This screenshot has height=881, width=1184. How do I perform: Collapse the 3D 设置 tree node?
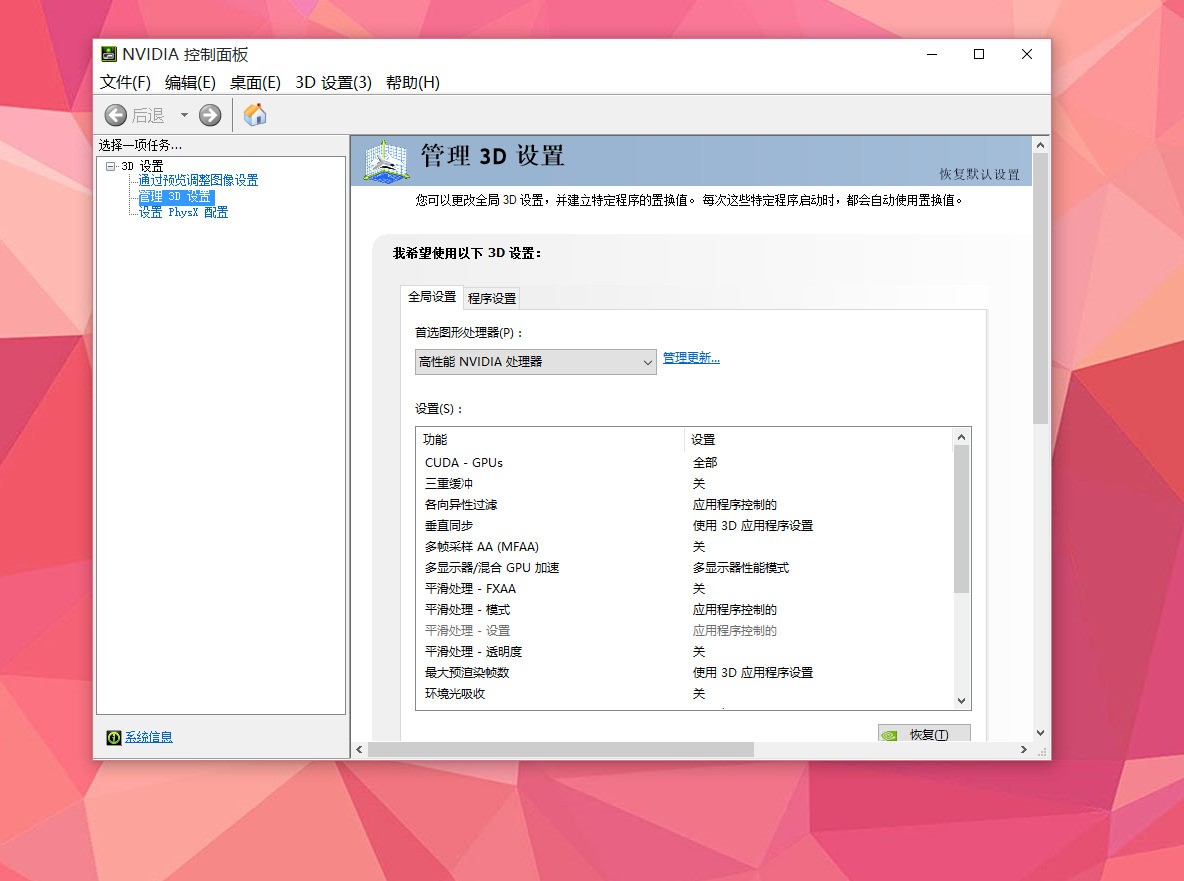111,166
